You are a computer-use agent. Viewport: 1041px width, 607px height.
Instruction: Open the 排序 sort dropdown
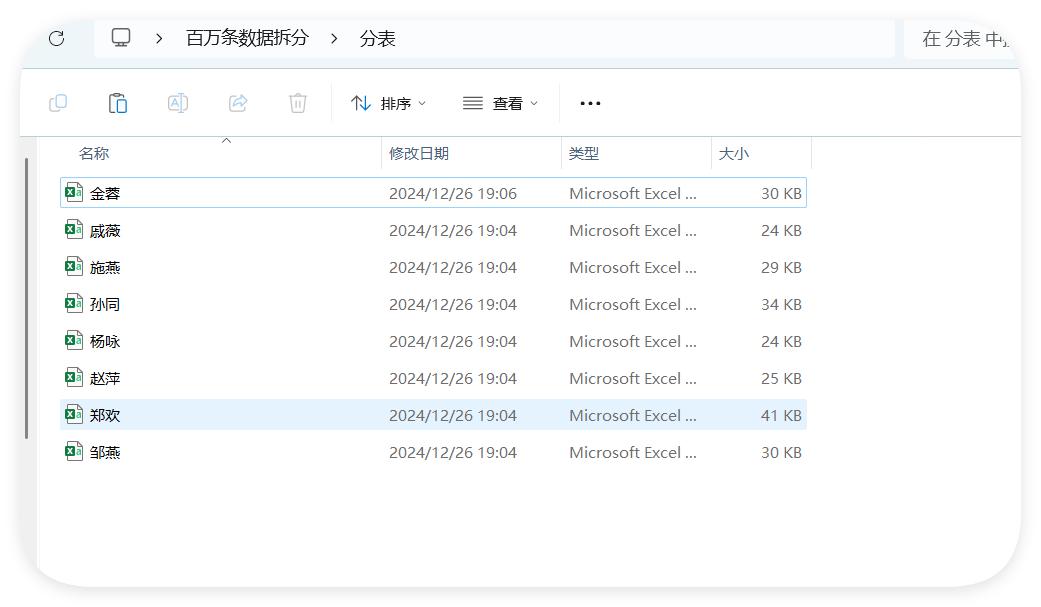[x=388, y=104]
